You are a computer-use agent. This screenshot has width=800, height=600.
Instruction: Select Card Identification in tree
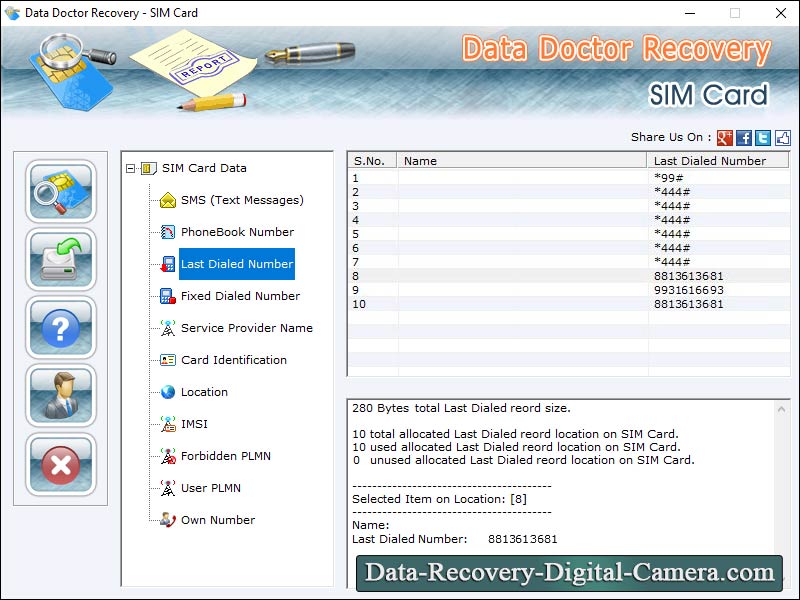(233, 360)
